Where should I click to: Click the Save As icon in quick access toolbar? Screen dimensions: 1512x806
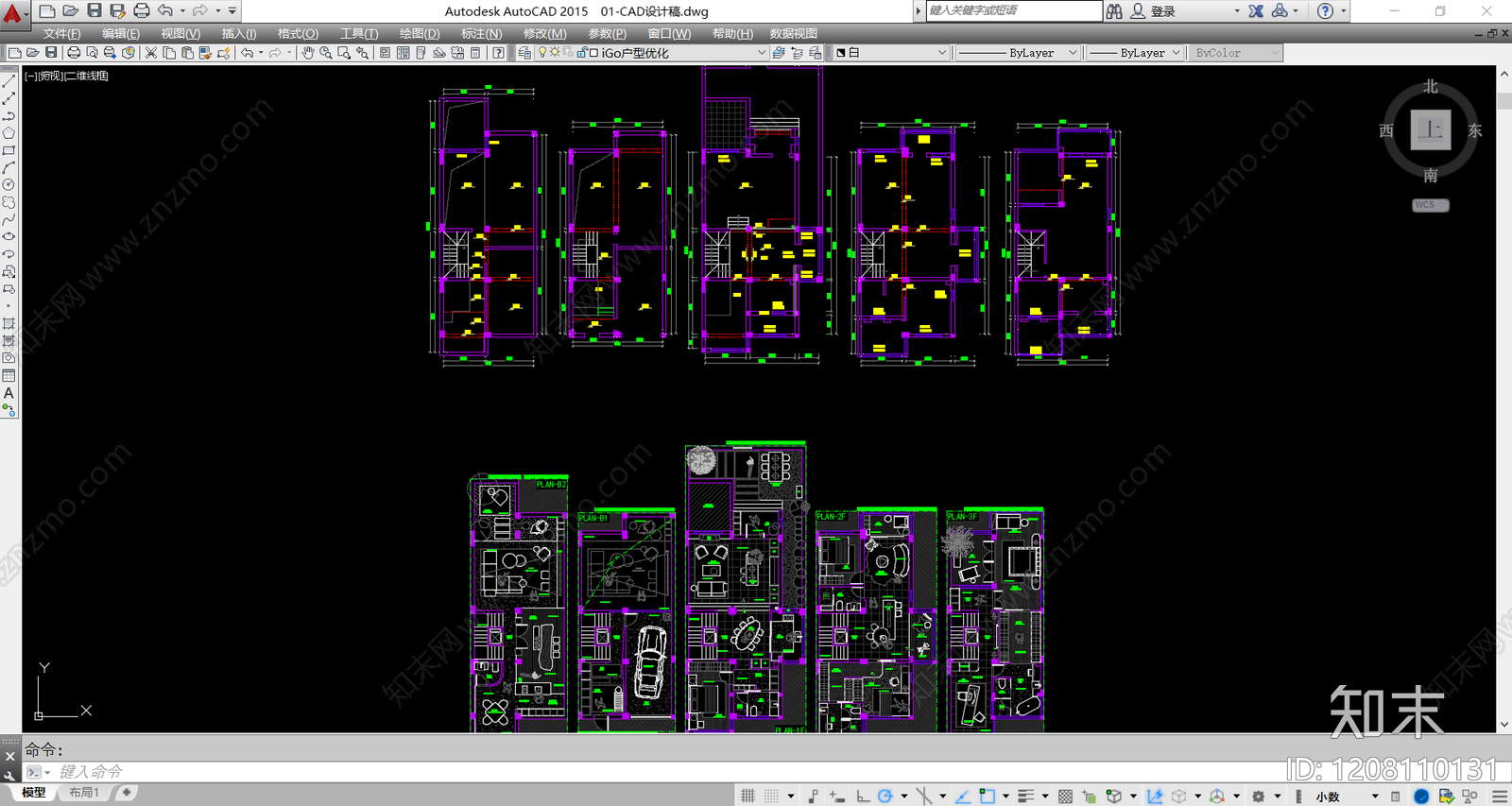117,11
